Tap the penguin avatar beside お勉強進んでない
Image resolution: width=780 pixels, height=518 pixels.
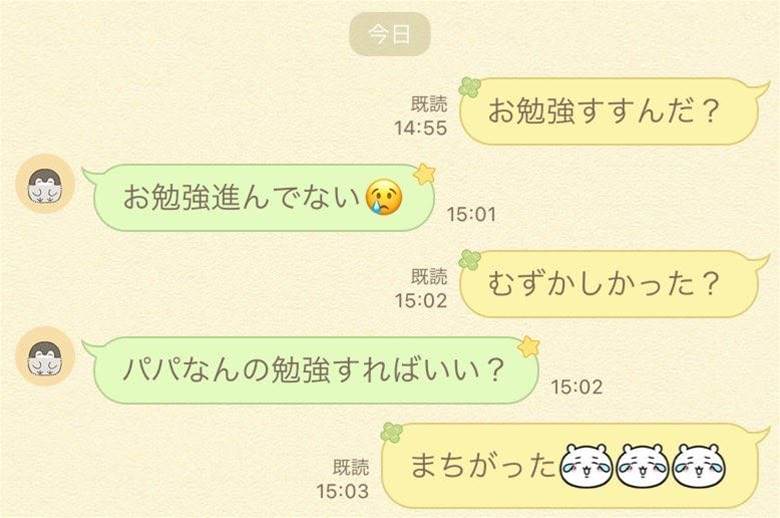pyautogui.click(x=45, y=184)
